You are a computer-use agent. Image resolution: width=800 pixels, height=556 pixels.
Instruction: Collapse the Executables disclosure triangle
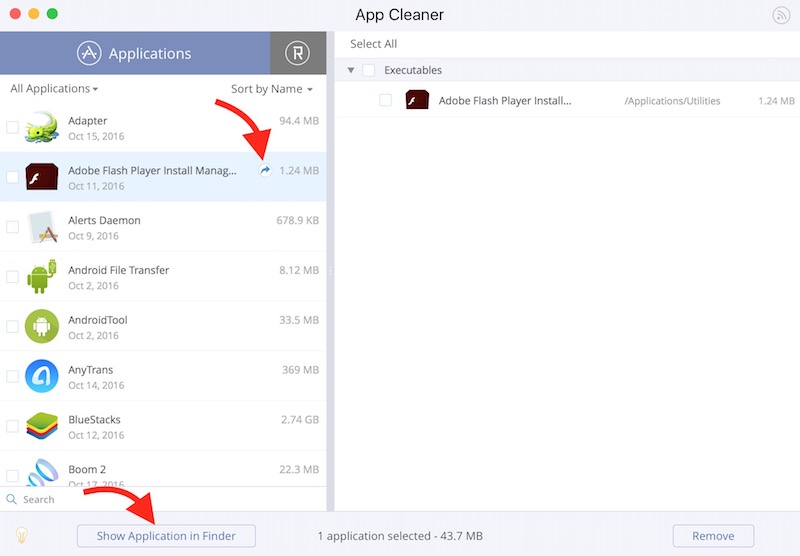click(351, 71)
